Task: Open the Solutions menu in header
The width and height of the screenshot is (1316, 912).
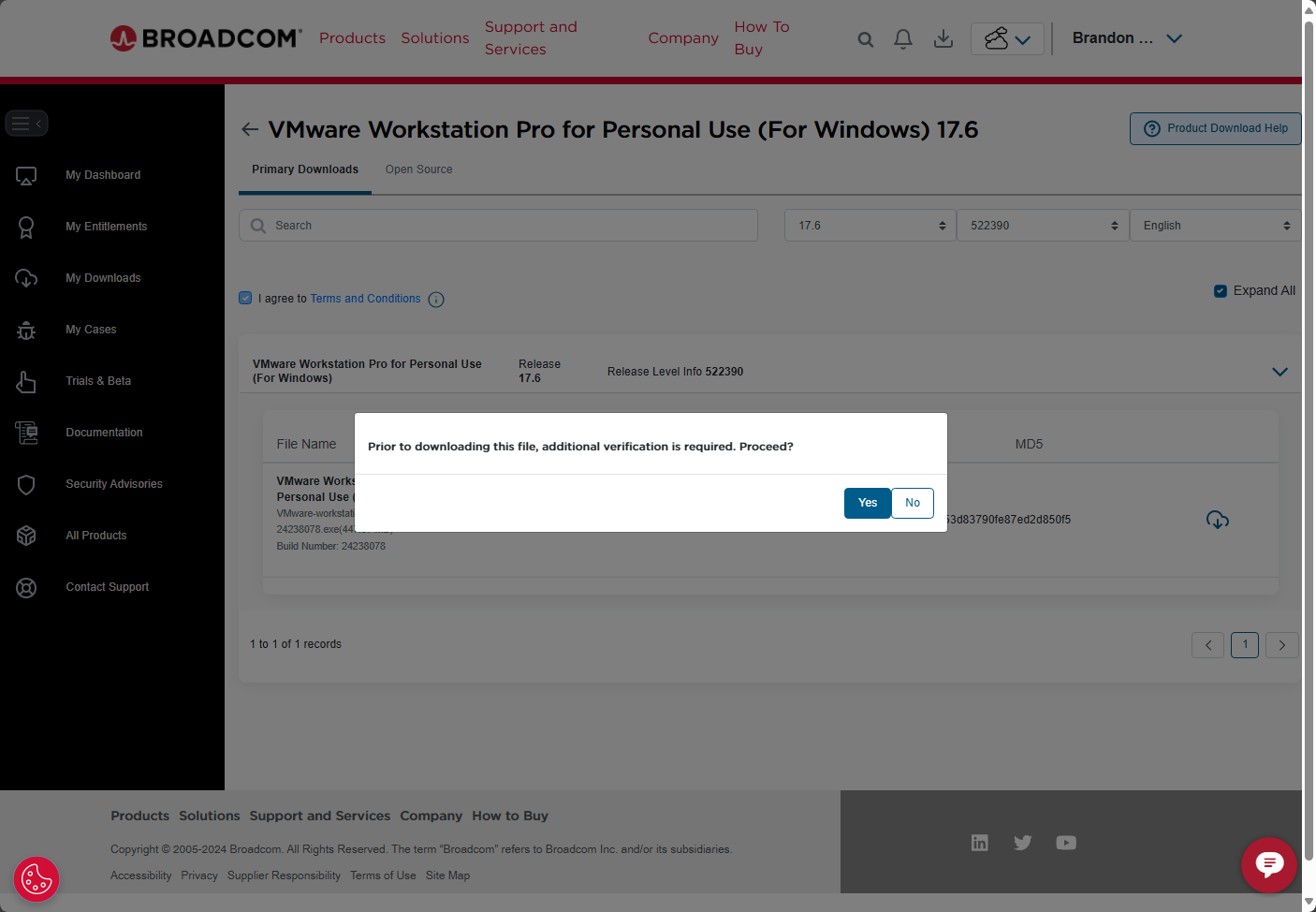Action: [435, 37]
